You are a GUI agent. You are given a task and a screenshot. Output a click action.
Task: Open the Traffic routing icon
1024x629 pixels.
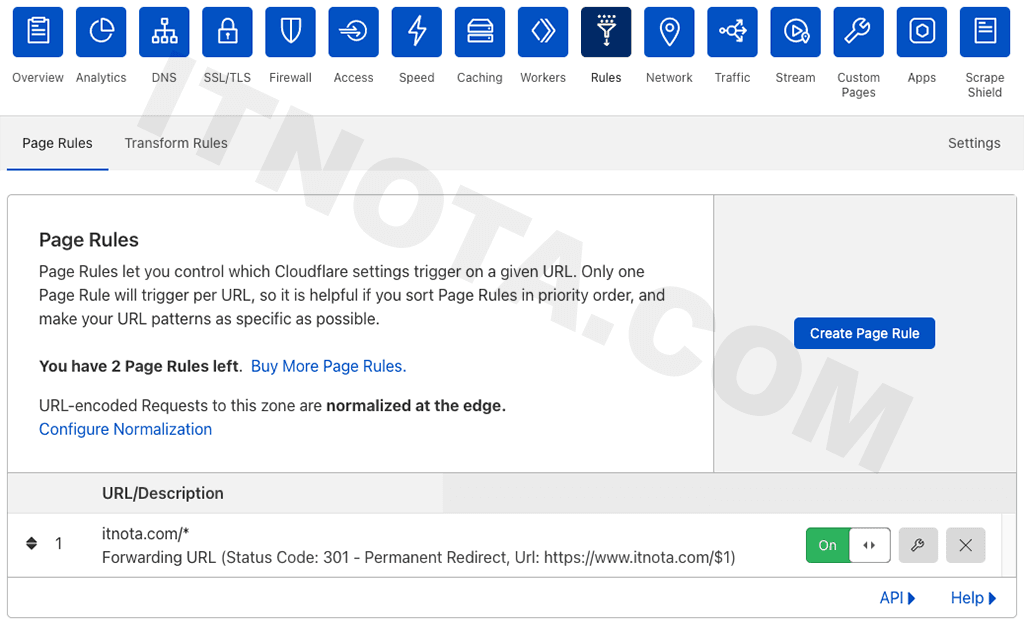click(x=732, y=32)
